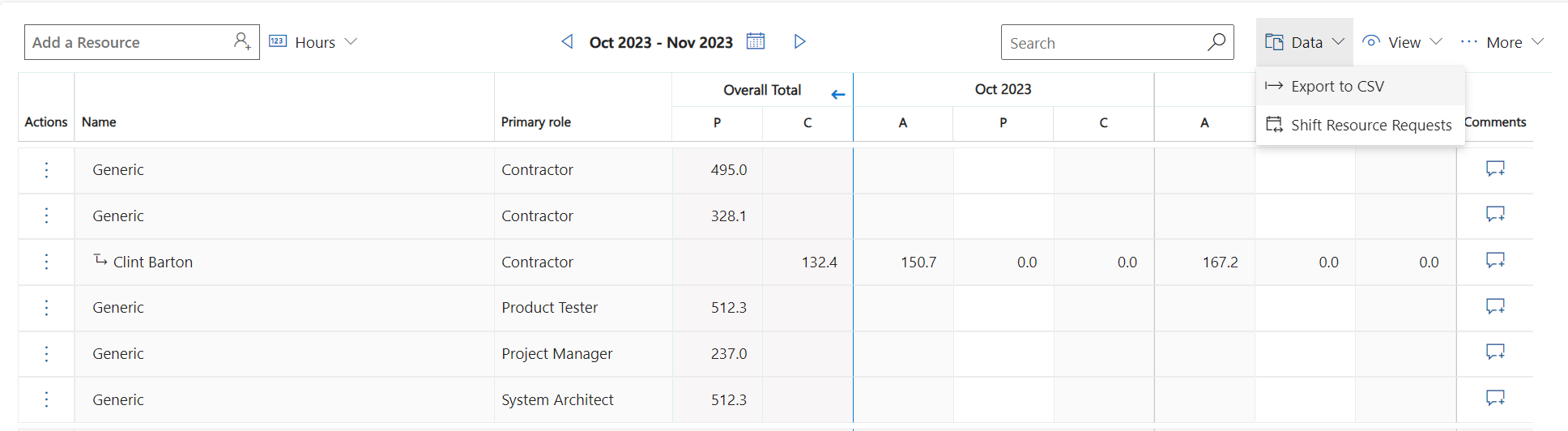Go to previous date range arrow
The width and height of the screenshot is (1568, 431).
coord(567,41)
